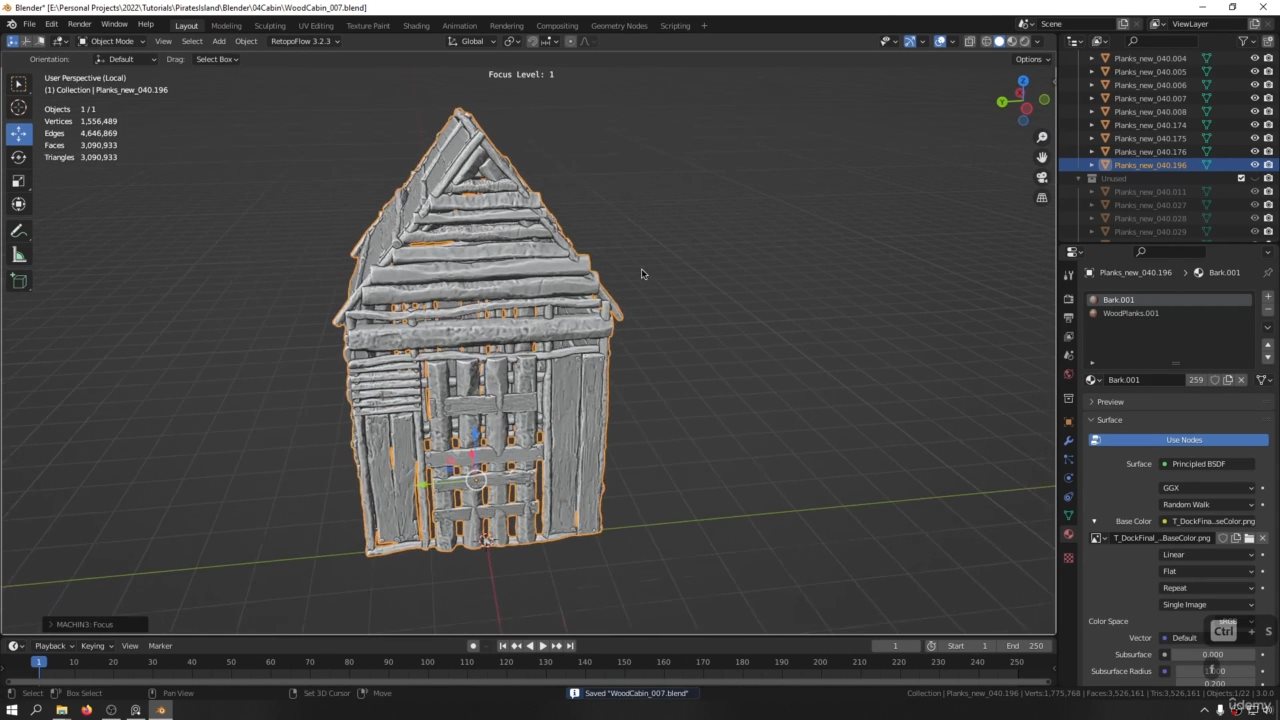Open the Material properties tab icon
The image size is (1280, 720).
(1068, 534)
